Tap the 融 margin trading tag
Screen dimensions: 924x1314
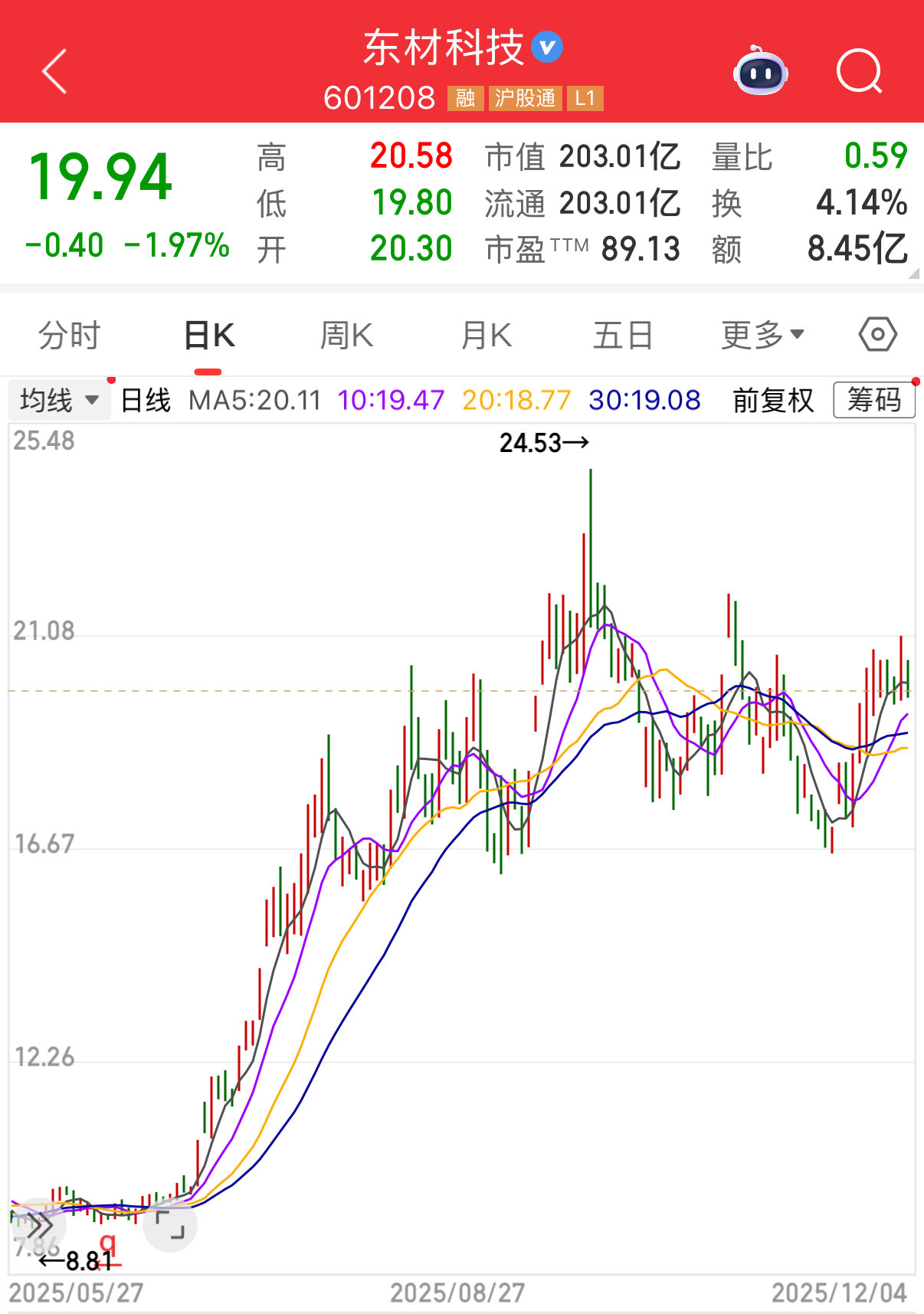coord(465,98)
